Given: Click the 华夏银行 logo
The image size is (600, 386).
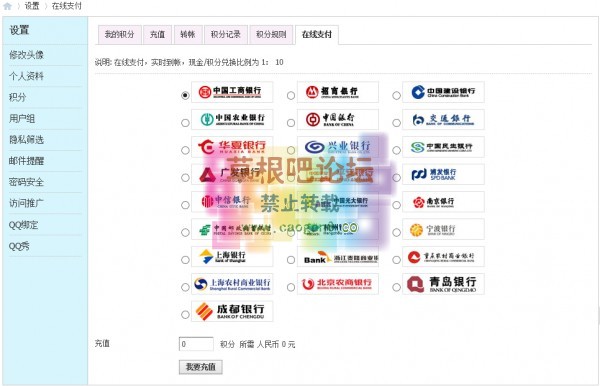Looking at the screenshot, I should point(232,147).
